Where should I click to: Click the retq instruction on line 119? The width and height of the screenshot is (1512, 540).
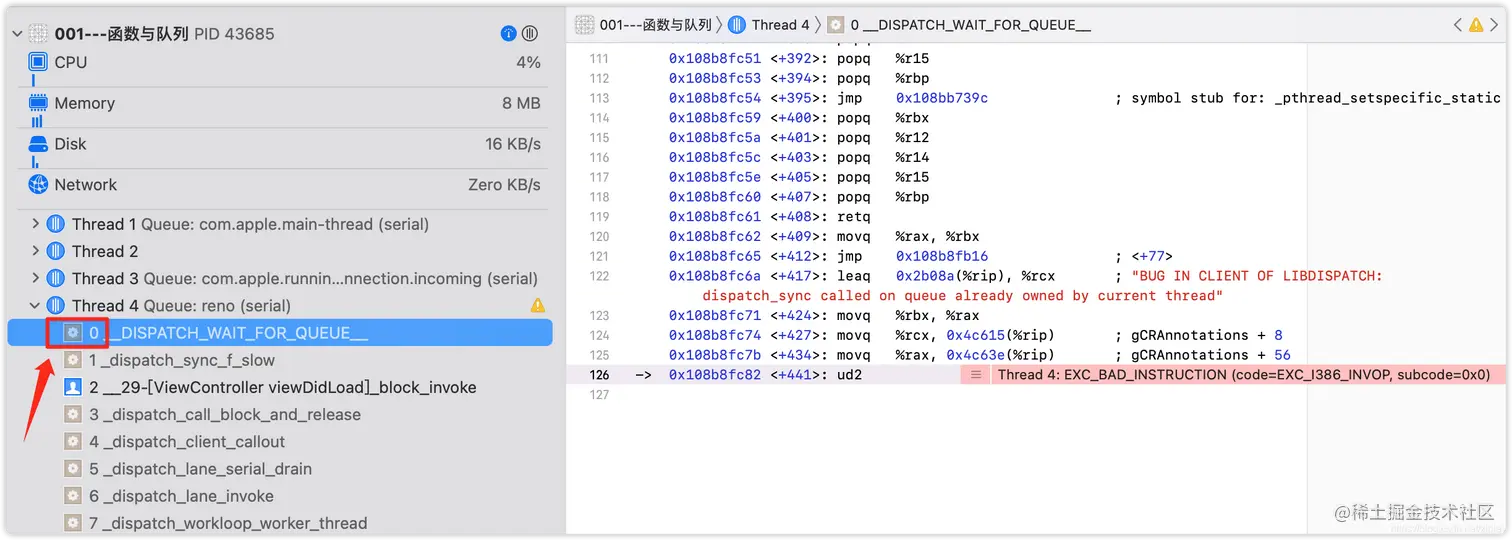pyautogui.click(x=853, y=217)
